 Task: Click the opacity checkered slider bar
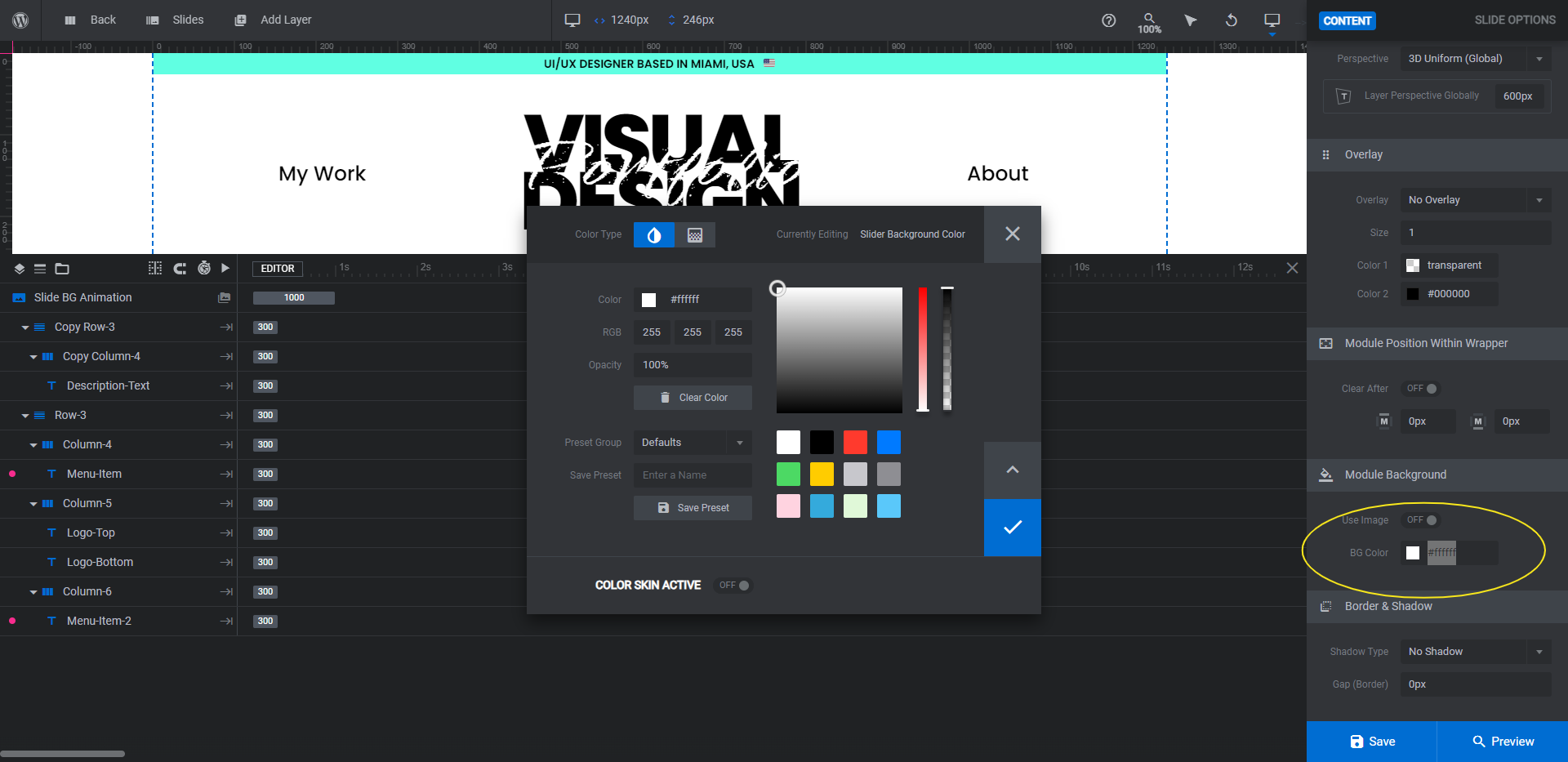947,350
